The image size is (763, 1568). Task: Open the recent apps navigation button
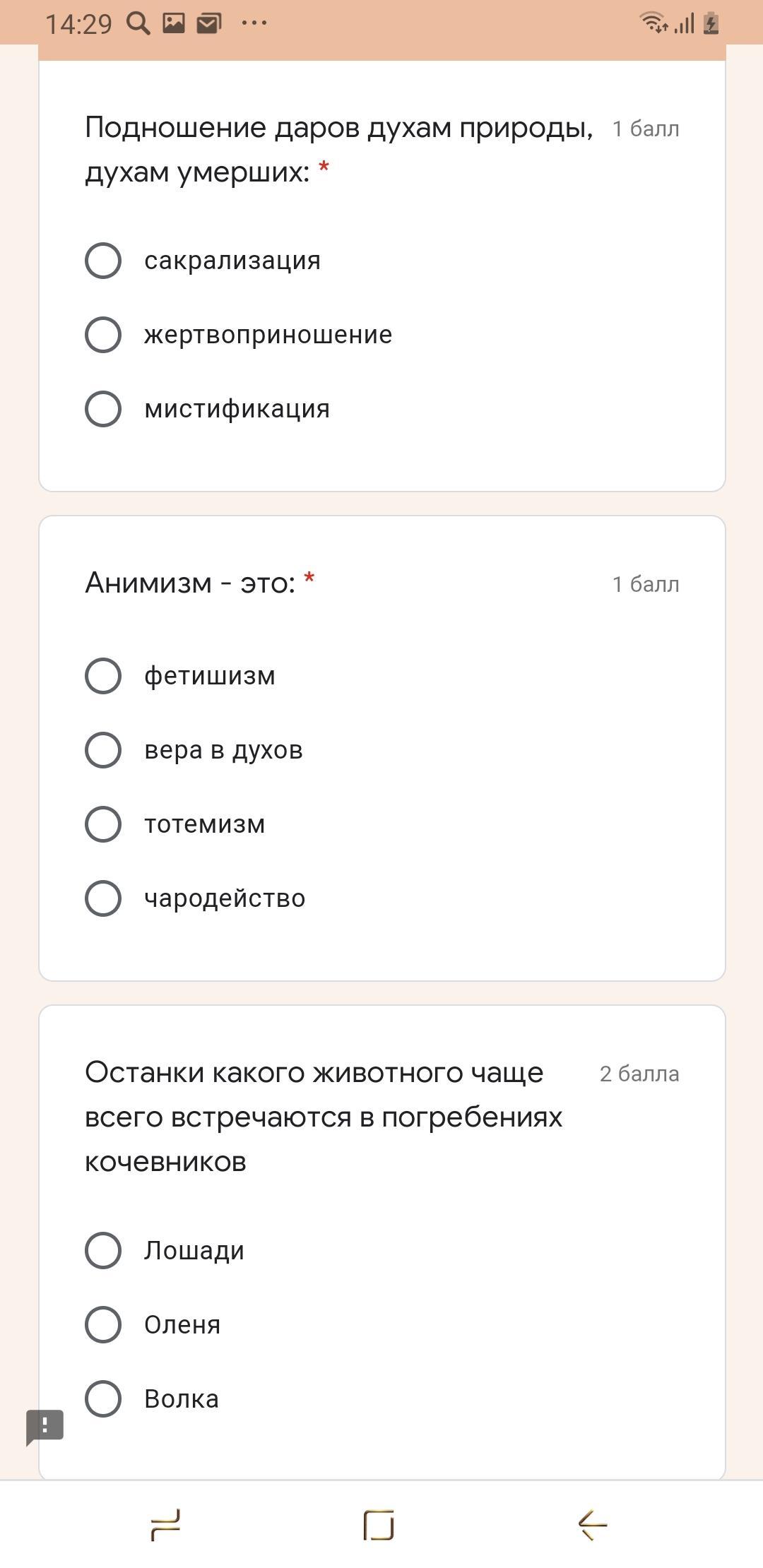click(x=167, y=1524)
